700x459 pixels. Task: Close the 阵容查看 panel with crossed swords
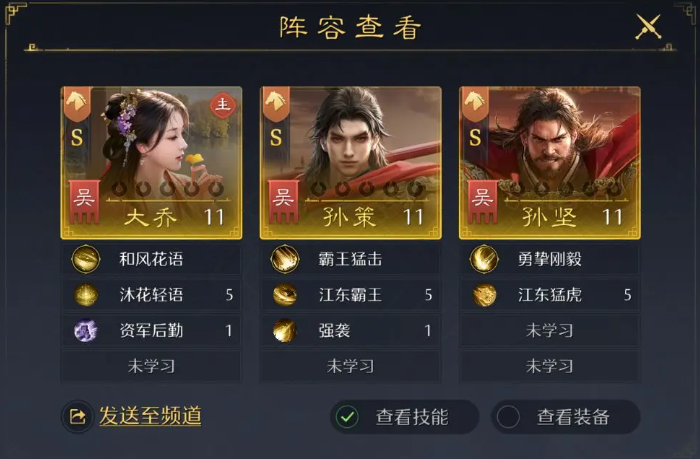tap(649, 27)
